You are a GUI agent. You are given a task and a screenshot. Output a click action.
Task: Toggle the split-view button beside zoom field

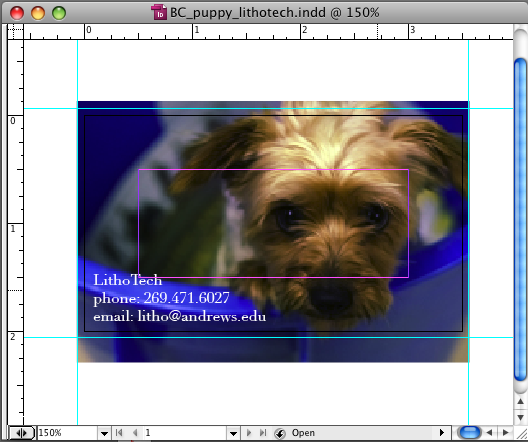[x=21, y=433]
